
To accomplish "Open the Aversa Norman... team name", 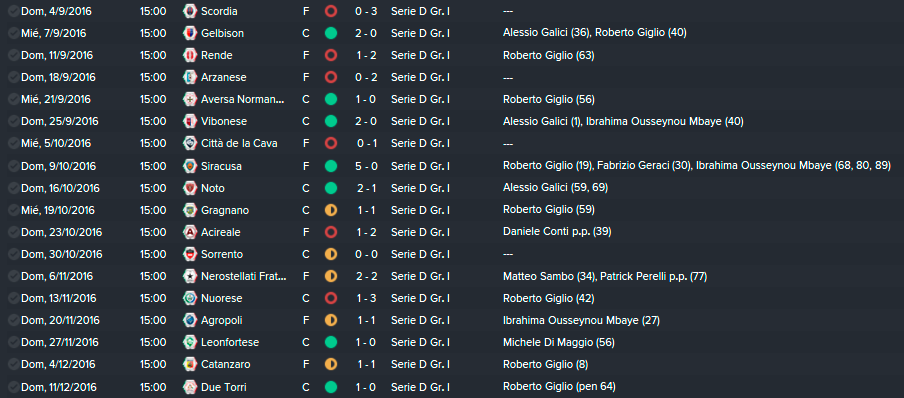I will [x=243, y=99].
